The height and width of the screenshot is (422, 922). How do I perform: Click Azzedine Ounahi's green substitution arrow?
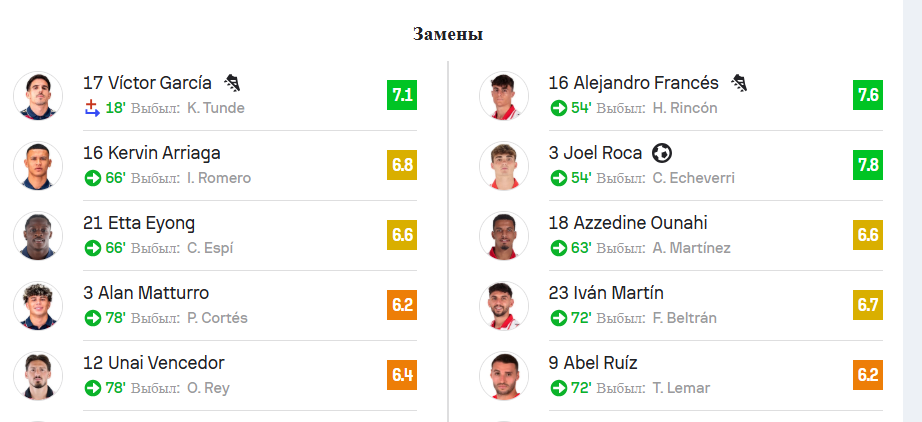[x=559, y=248]
